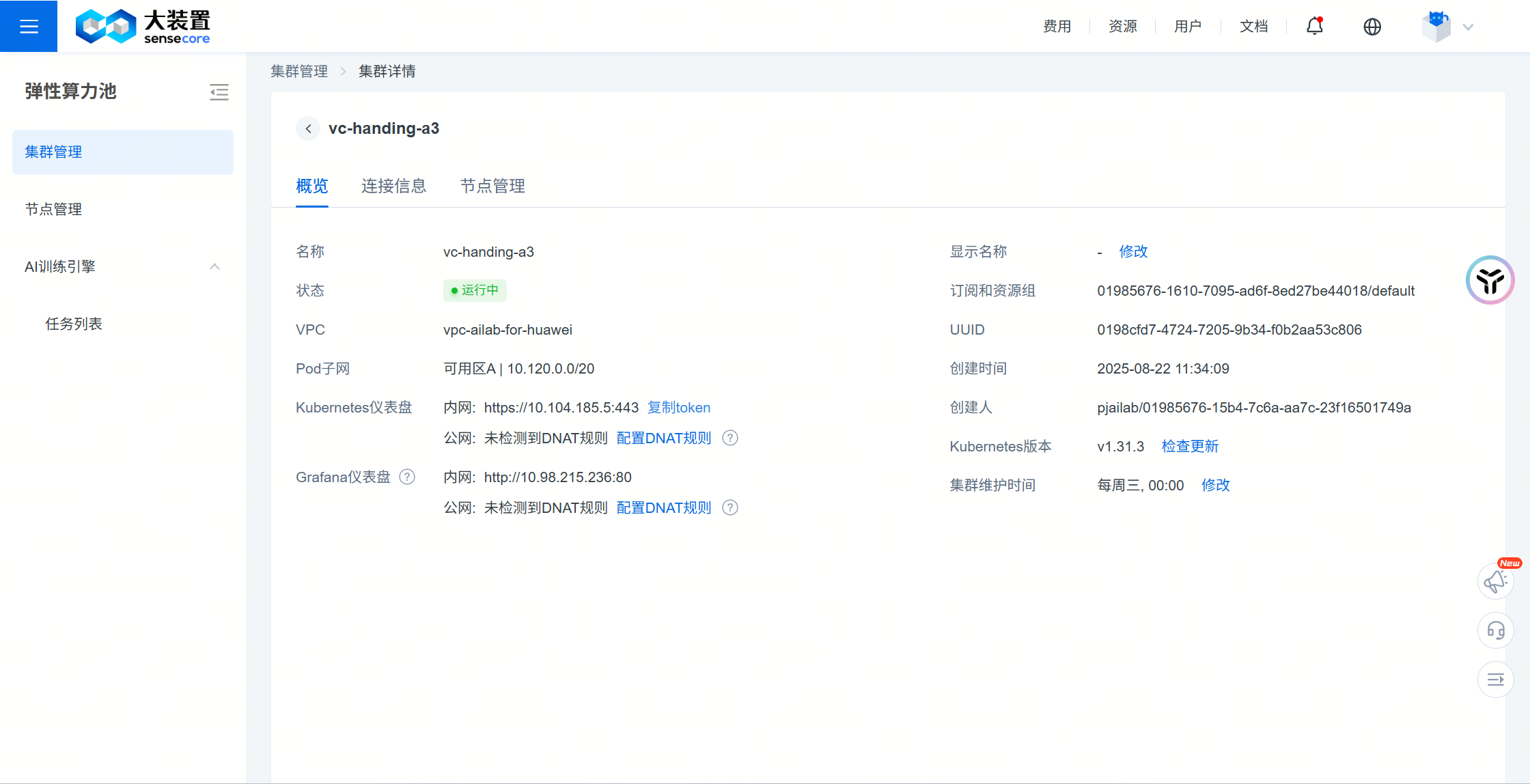
Task: Open the 文档 top menu item
Action: tap(1253, 26)
